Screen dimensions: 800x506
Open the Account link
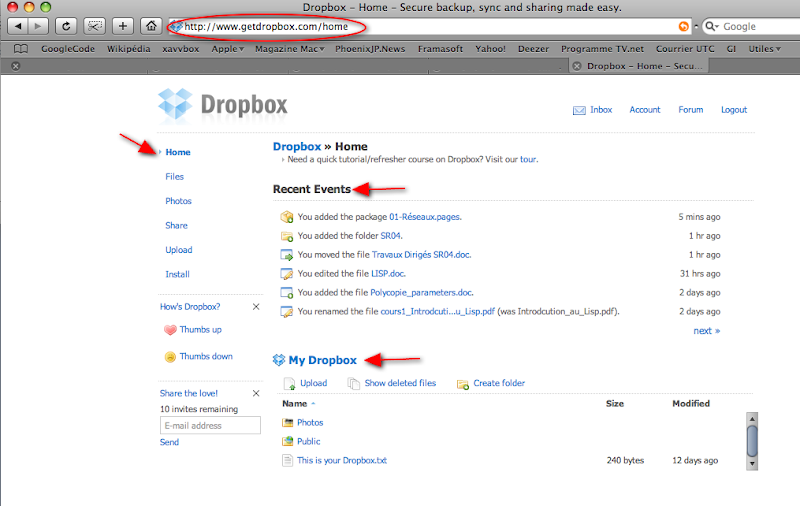coord(645,110)
